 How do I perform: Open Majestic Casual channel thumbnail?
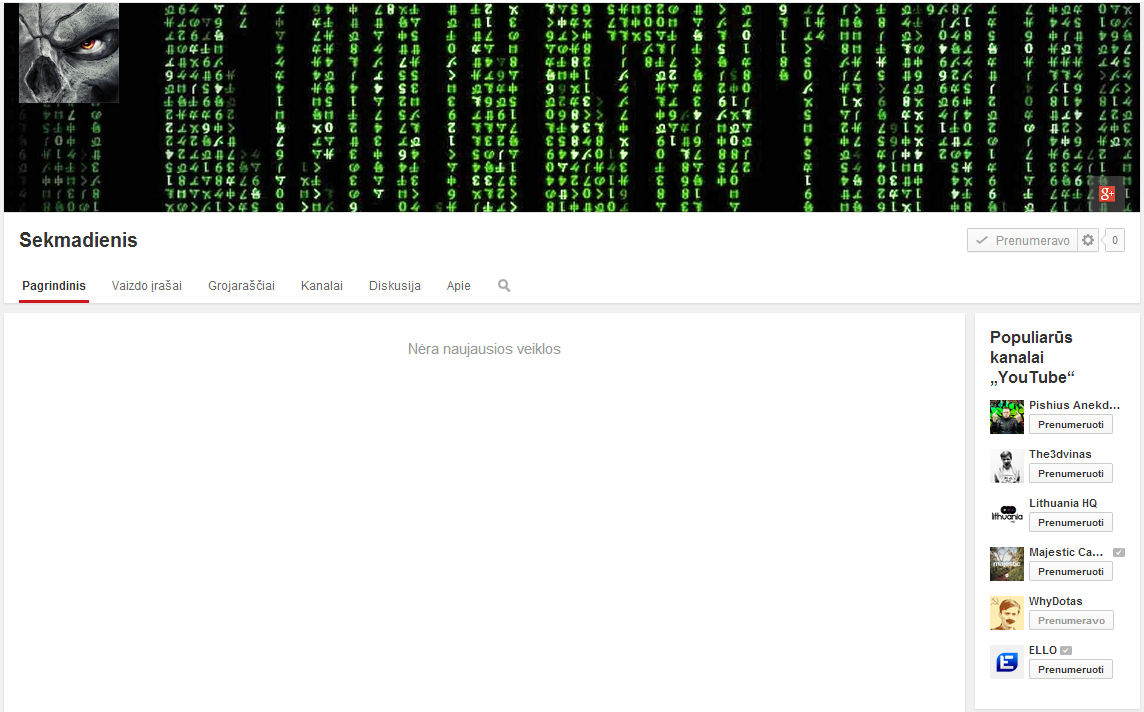[x=1007, y=564]
